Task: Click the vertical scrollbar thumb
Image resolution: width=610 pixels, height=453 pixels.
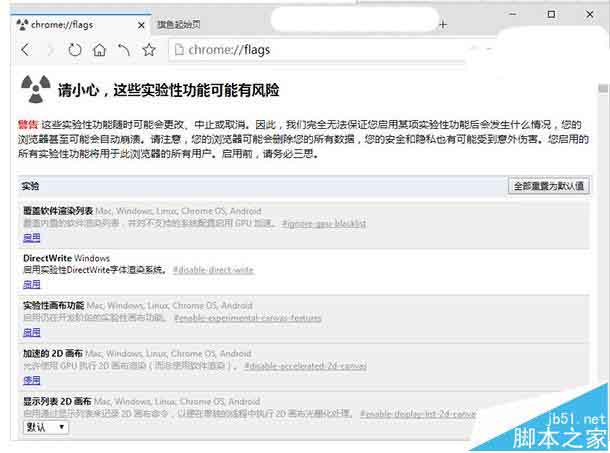Action: point(603,88)
